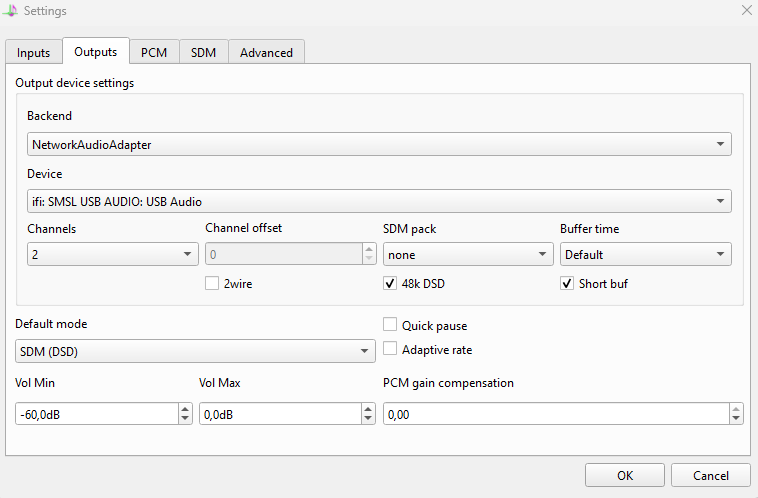Image resolution: width=758 pixels, height=498 pixels.
Task: Switch to the Inputs tab
Action: click(33, 52)
